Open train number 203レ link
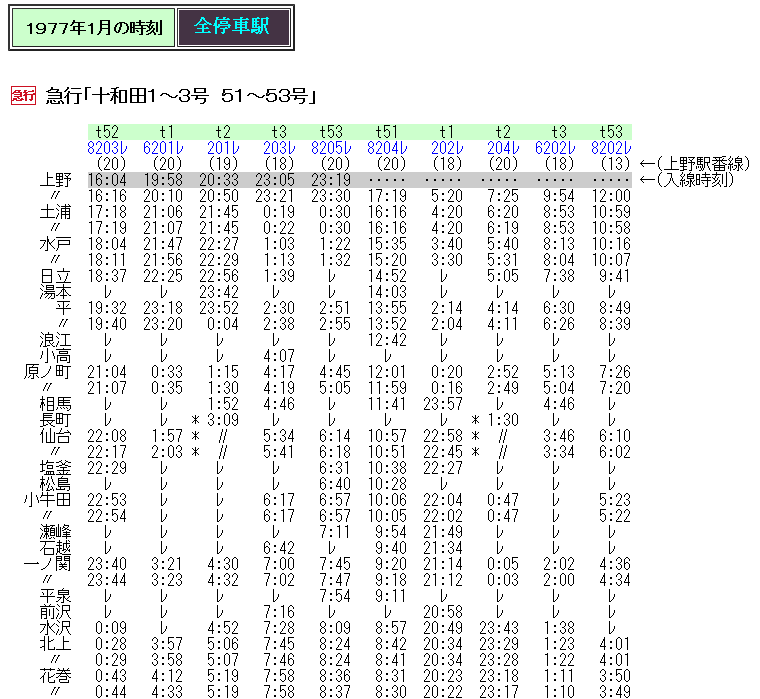The width and height of the screenshot is (760, 699). 279,148
